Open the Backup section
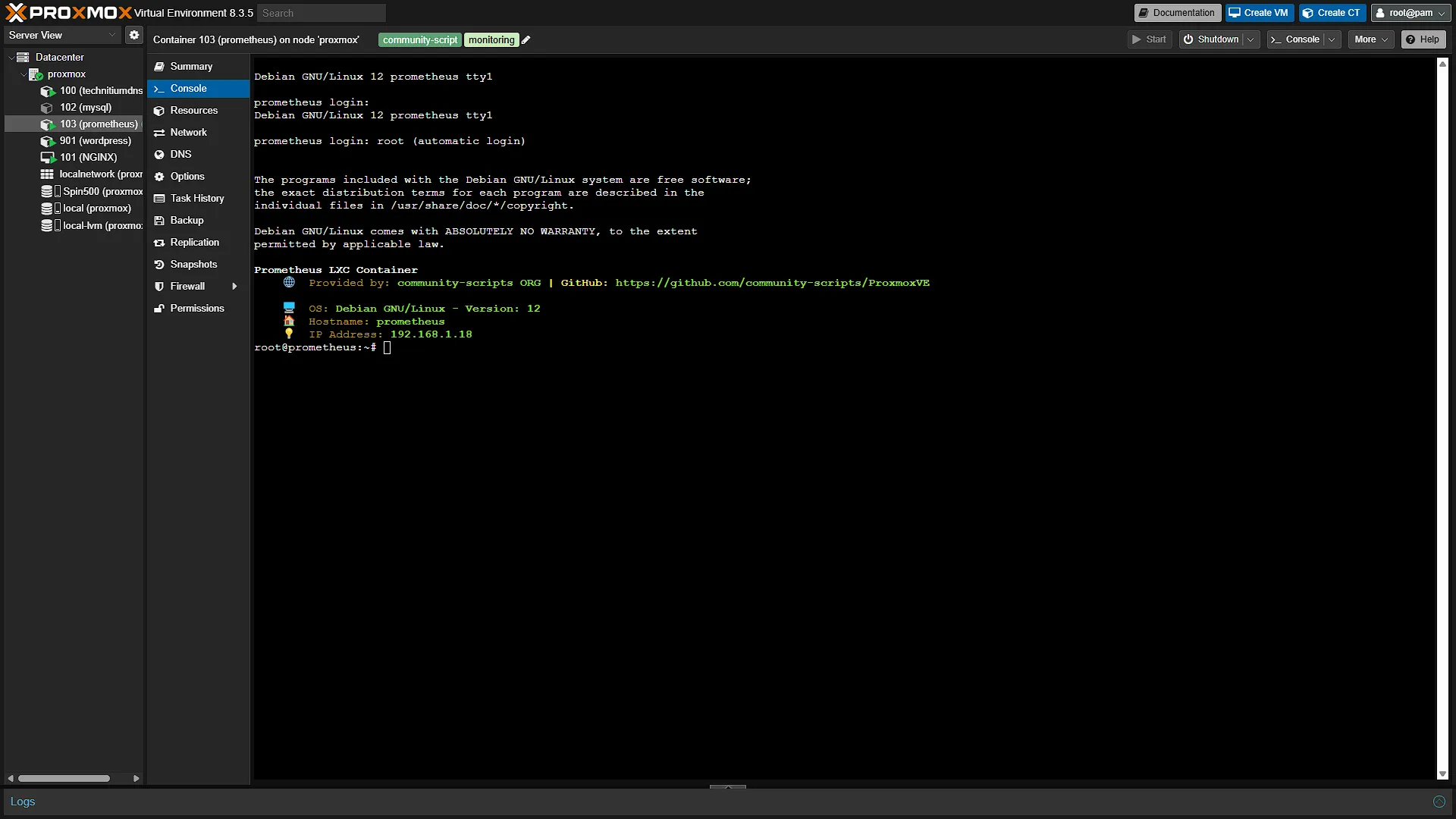1456x819 pixels. pos(199,221)
